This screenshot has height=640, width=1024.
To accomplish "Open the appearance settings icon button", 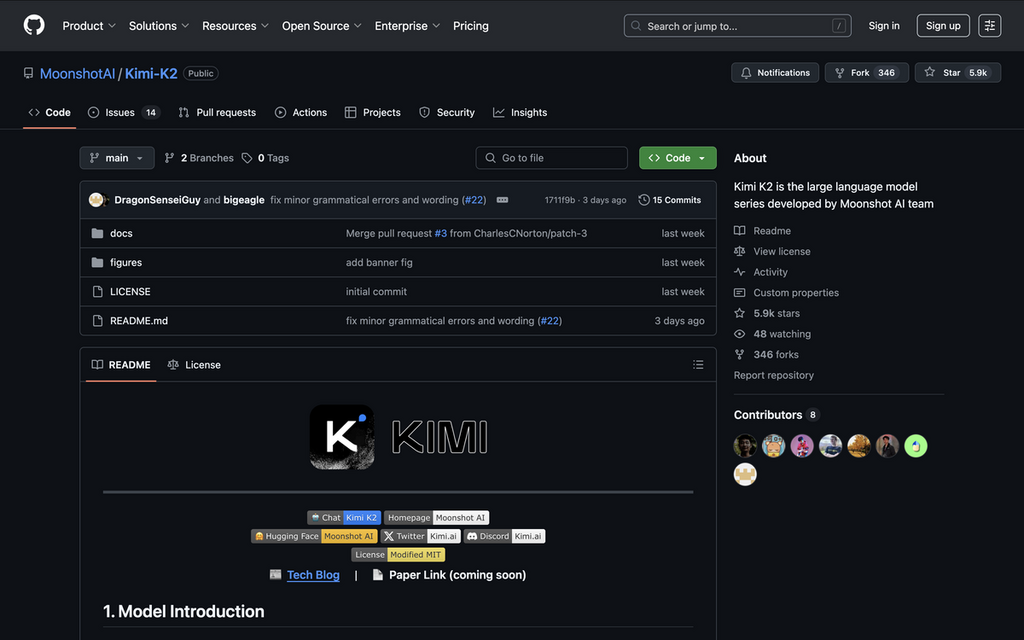I will pos(989,25).
